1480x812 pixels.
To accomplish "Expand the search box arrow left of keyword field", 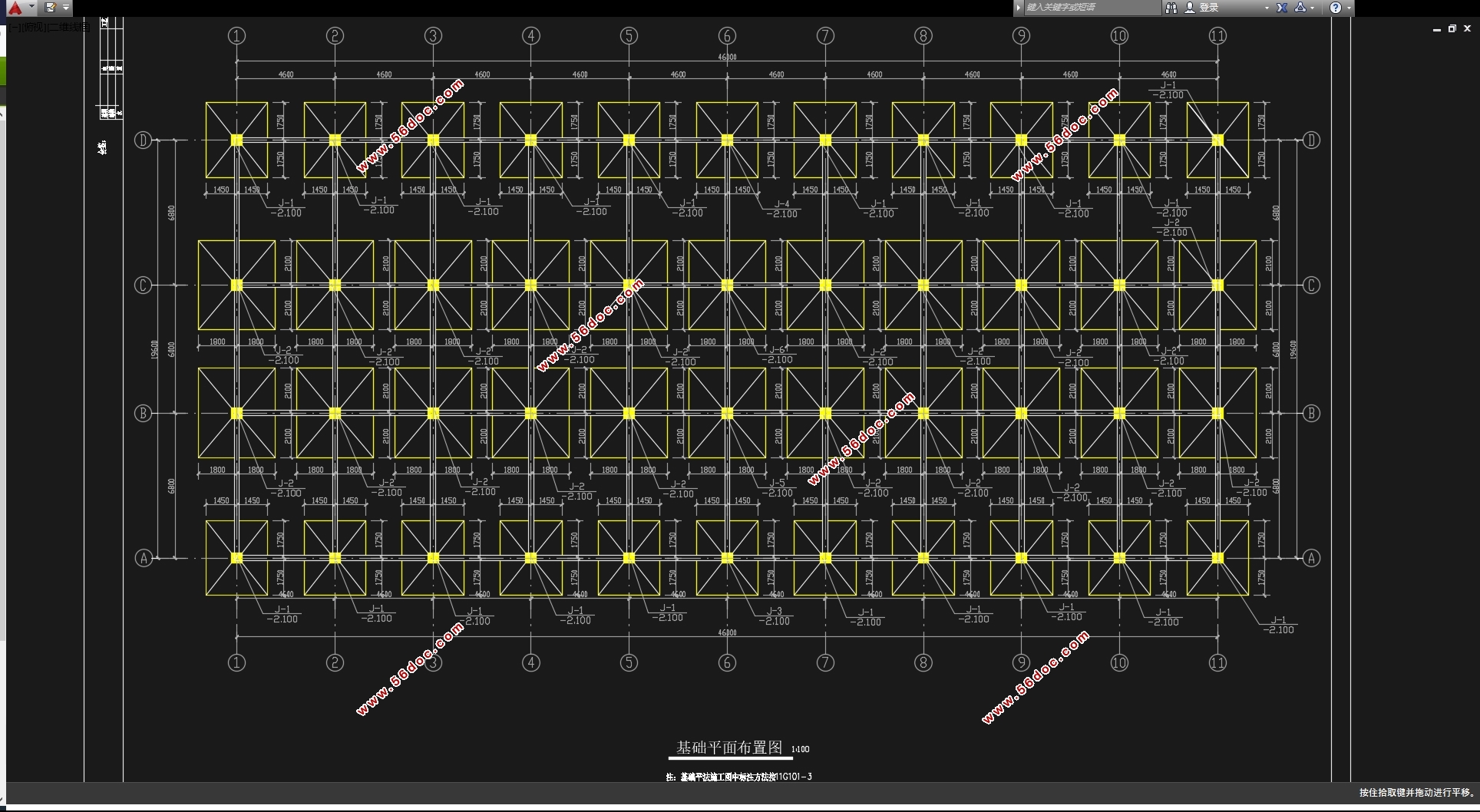I will point(1019,8).
